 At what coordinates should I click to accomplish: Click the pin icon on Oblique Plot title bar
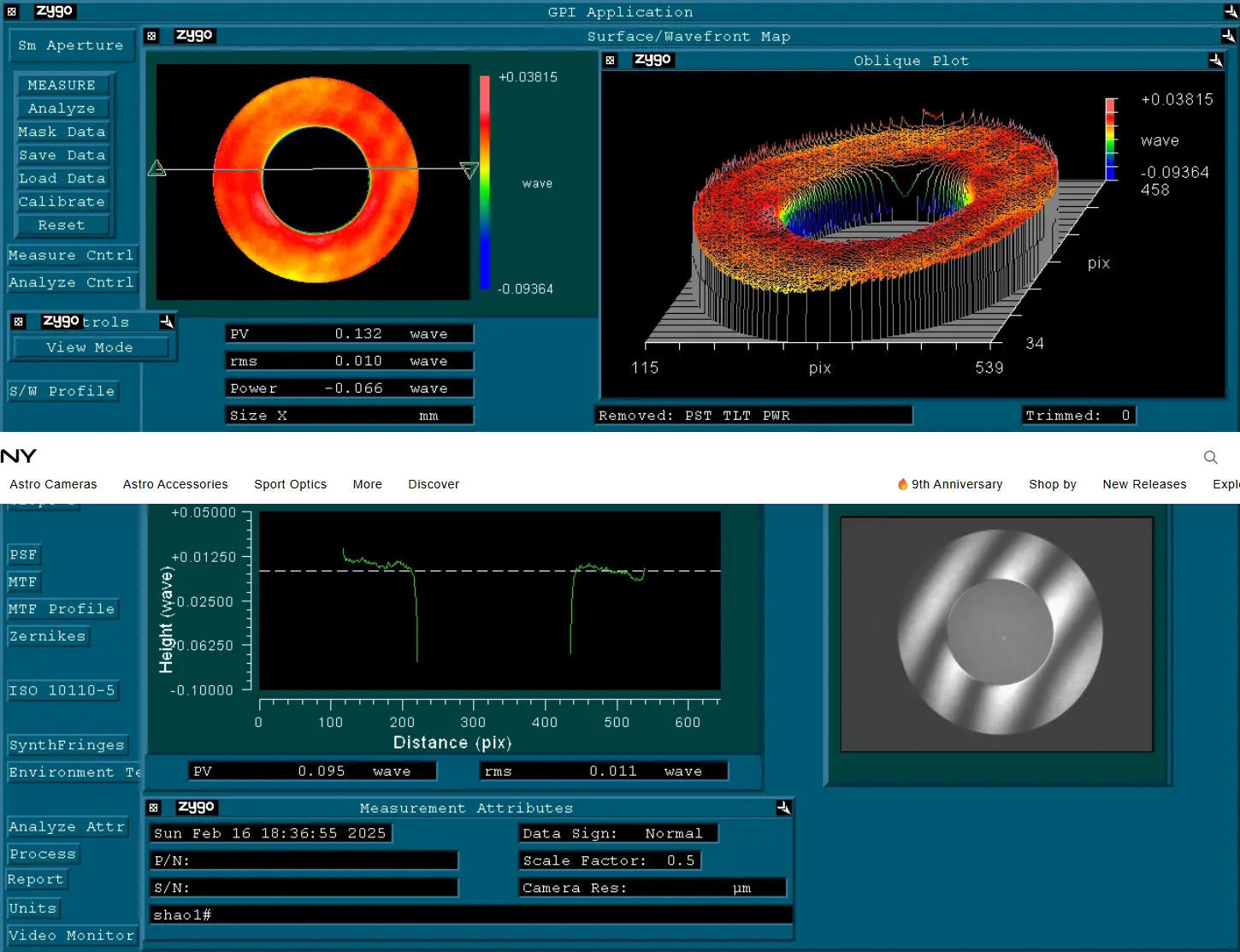click(x=1215, y=60)
